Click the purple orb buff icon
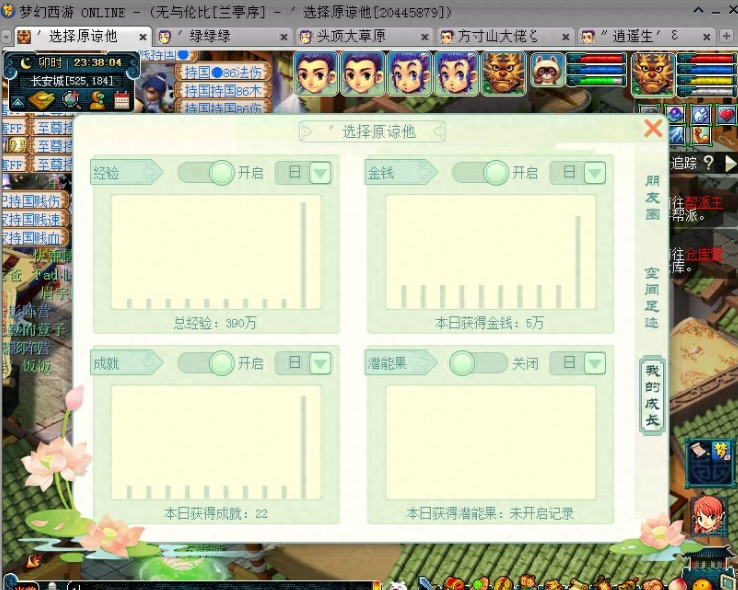738x590 pixels. tap(675, 114)
